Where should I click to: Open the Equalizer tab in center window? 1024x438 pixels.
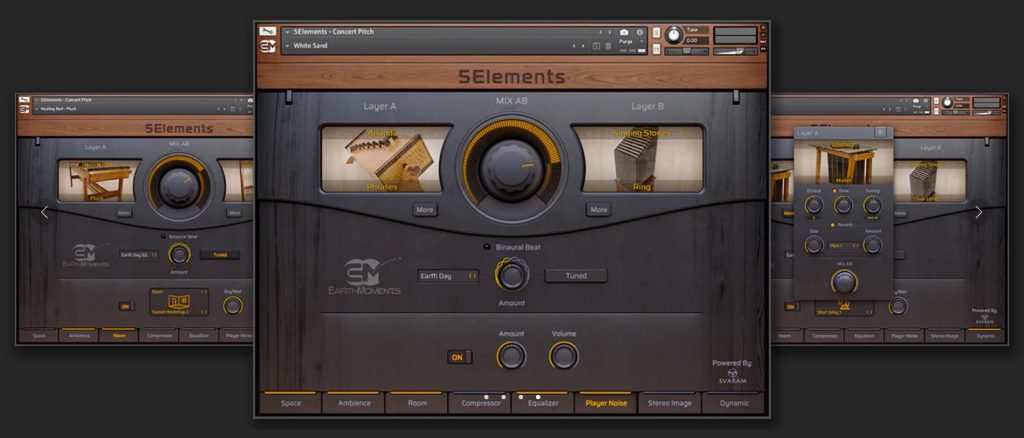click(543, 403)
